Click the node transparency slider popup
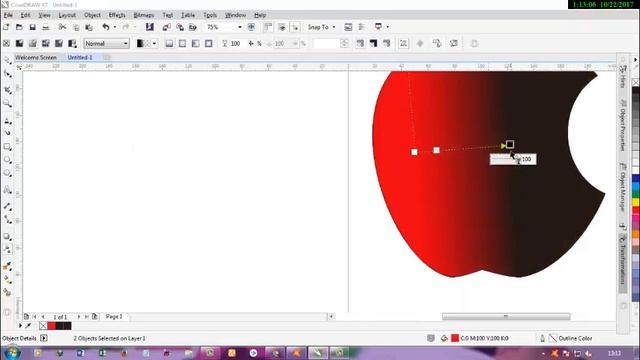Image resolution: width=640 pixels, height=360 pixels. pos(513,159)
